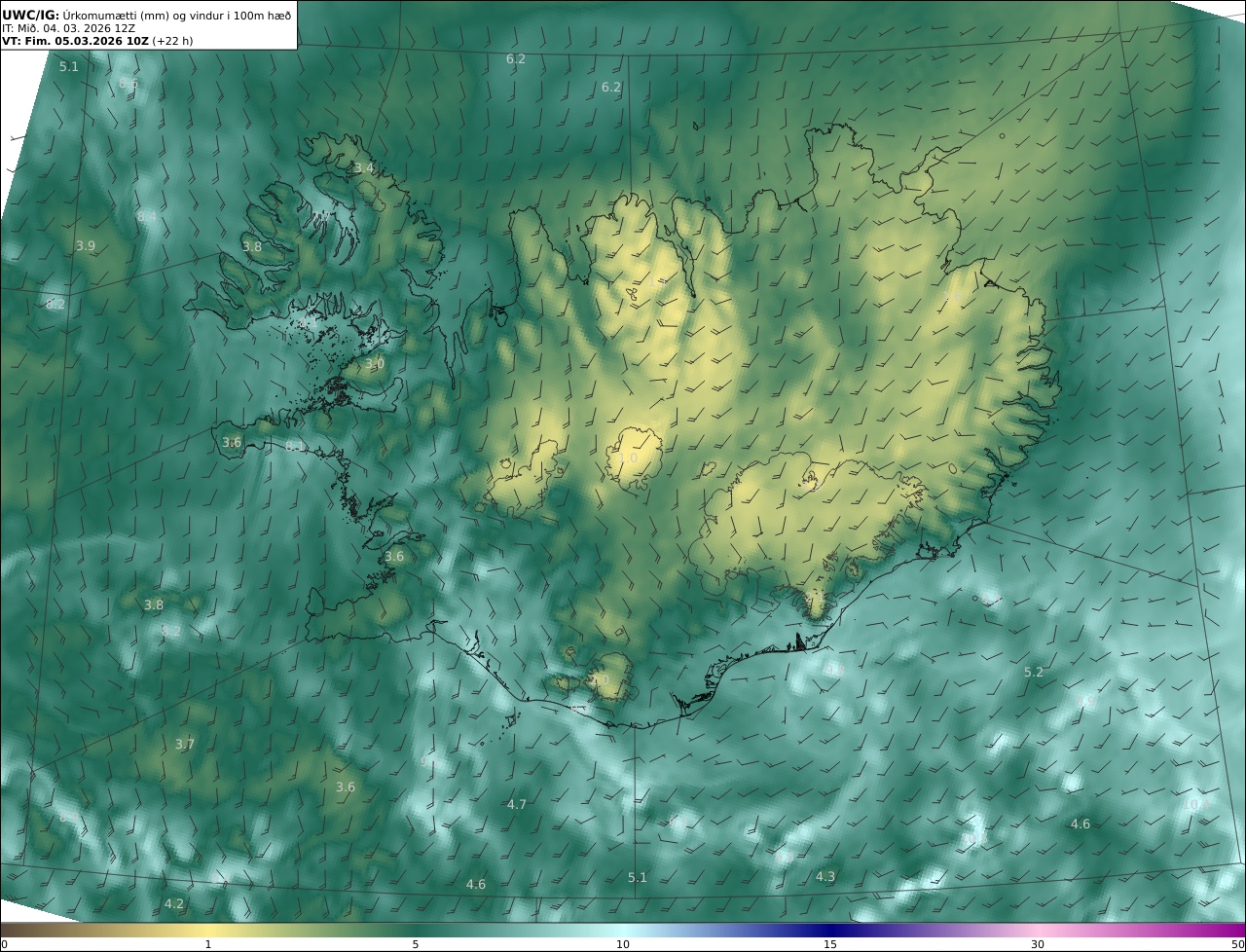Click the '3.4' value label on the map
The image size is (1246, 952).
pos(363,168)
